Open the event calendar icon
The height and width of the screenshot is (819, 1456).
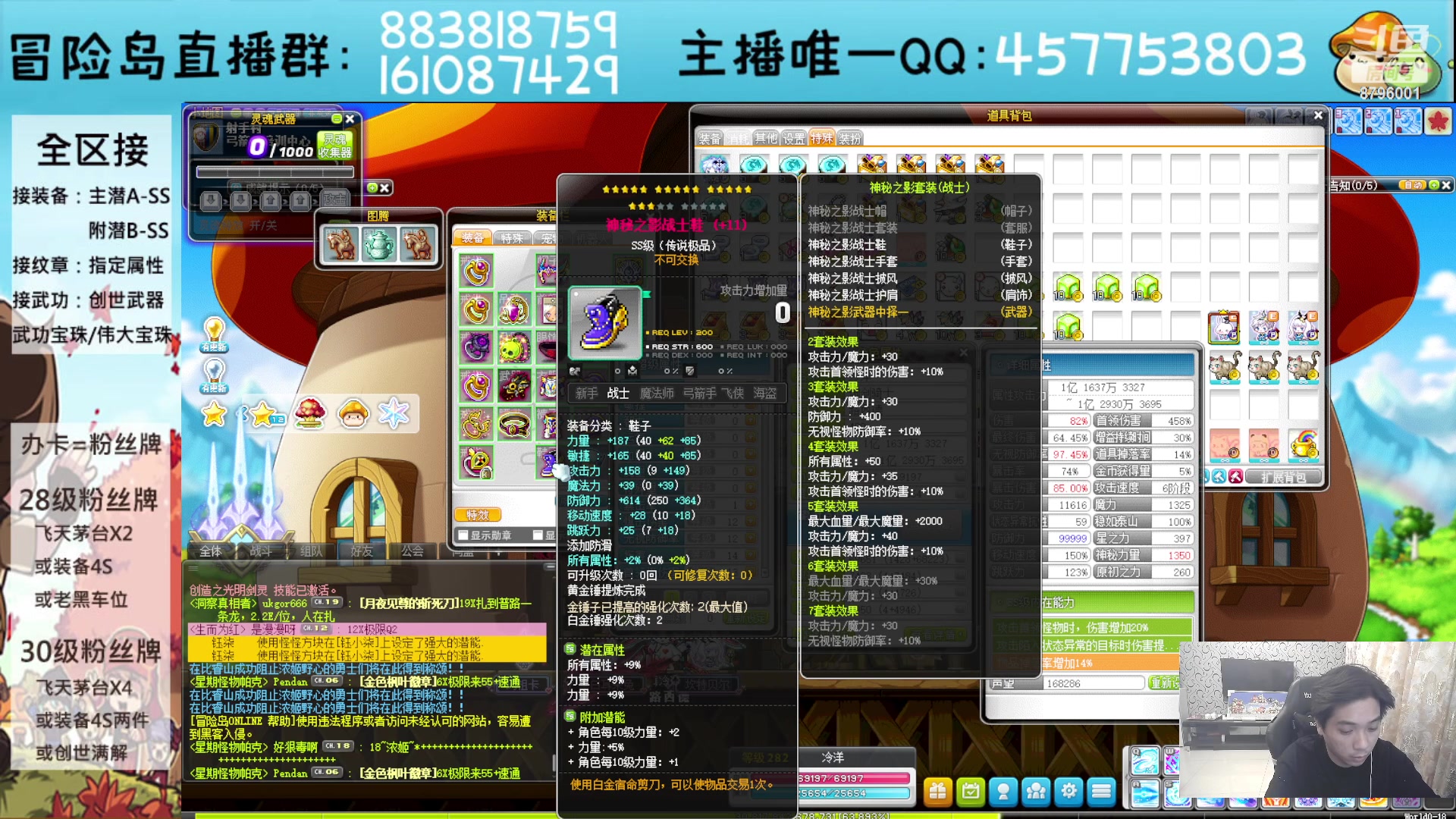pos(970,791)
